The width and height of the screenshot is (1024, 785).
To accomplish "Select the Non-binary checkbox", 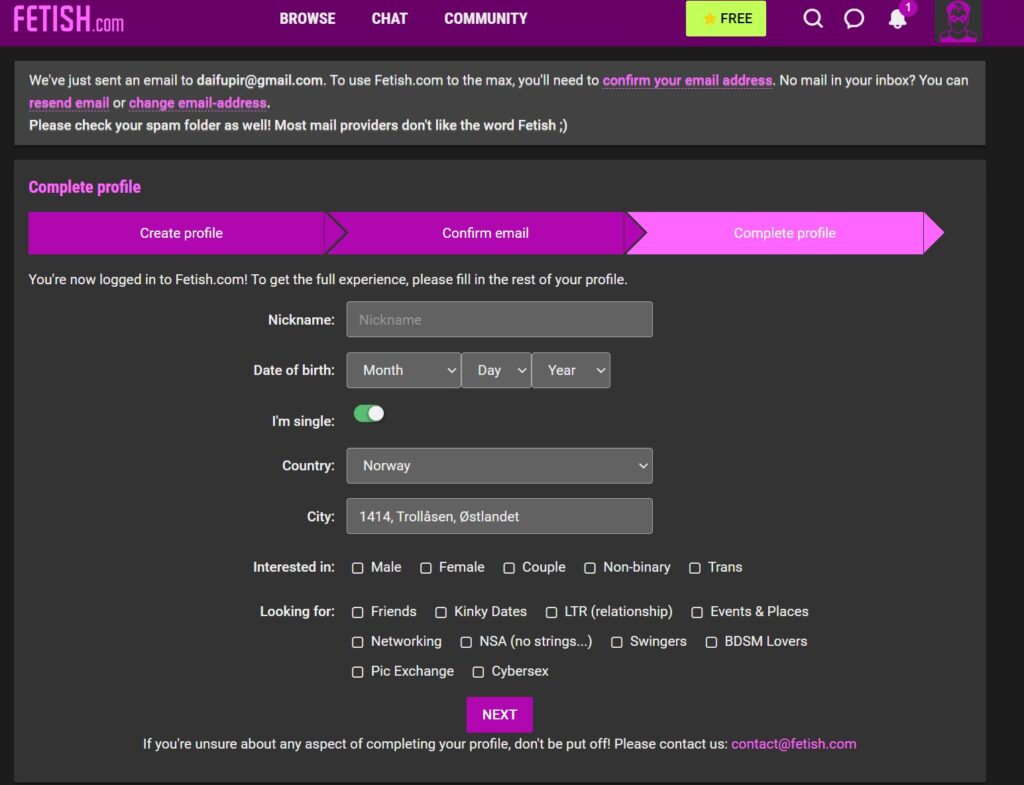I will [590, 568].
